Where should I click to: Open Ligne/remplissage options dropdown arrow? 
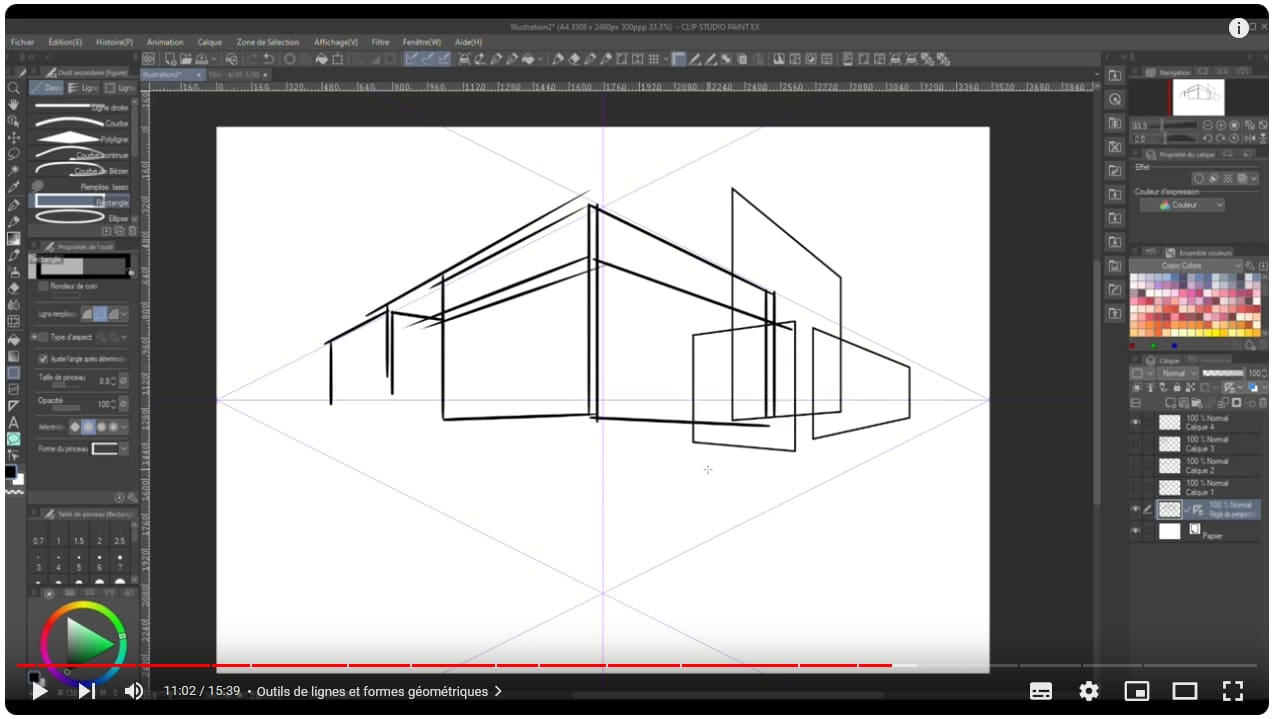click(x=124, y=314)
